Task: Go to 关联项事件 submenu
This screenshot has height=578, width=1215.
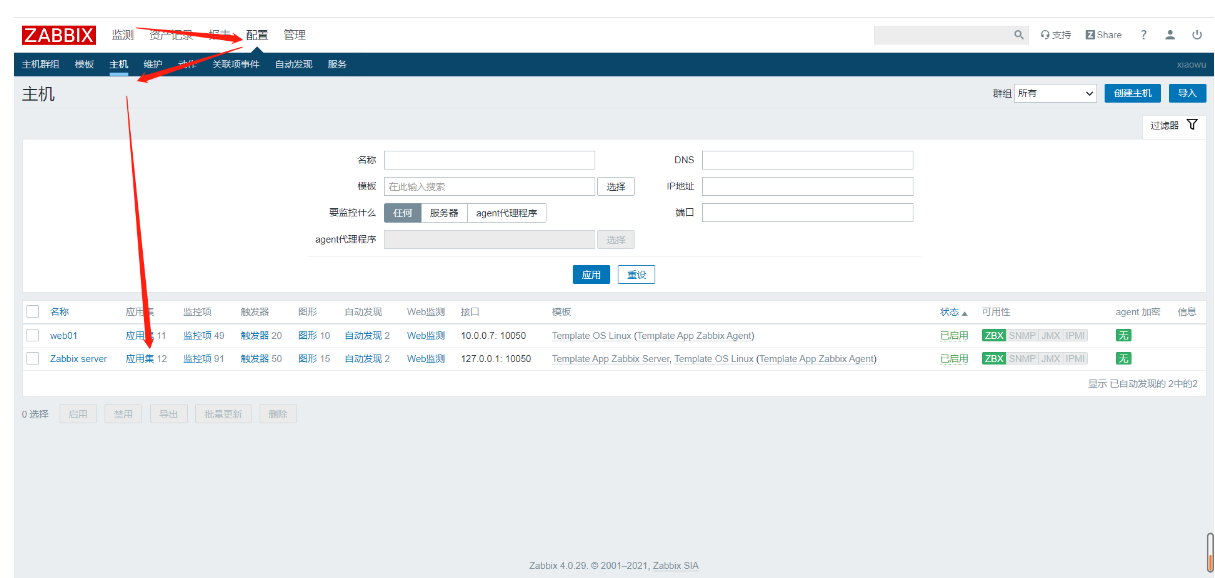Action: coord(235,64)
